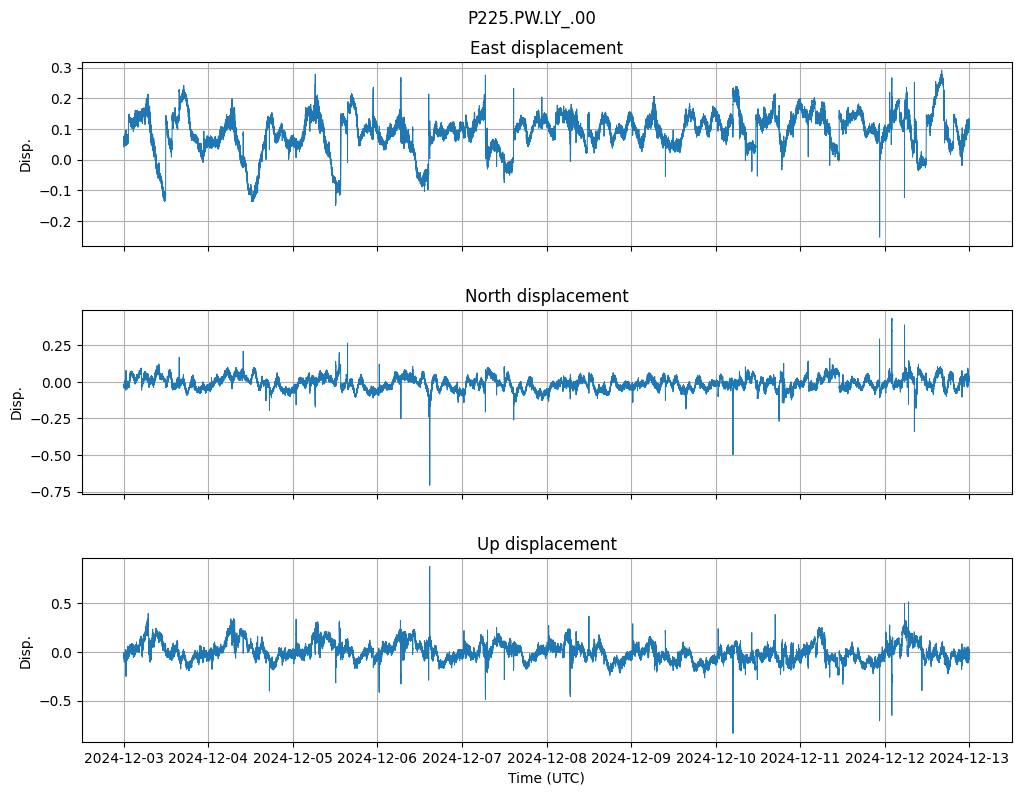Click the 0.3 tick on East plot

pyautogui.click(x=61, y=68)
